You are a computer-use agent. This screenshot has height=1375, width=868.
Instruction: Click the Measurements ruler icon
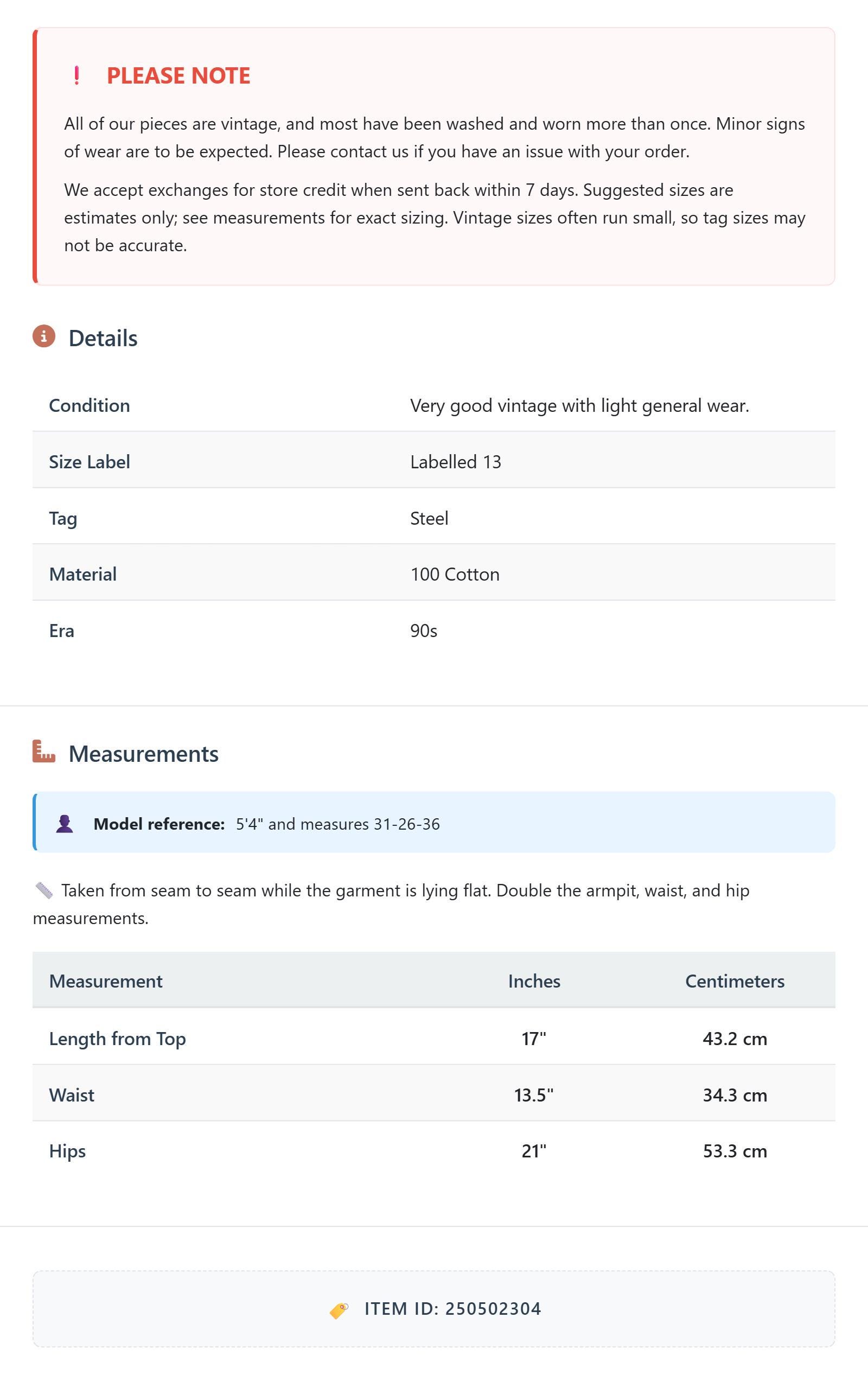[x=44, y=752]
